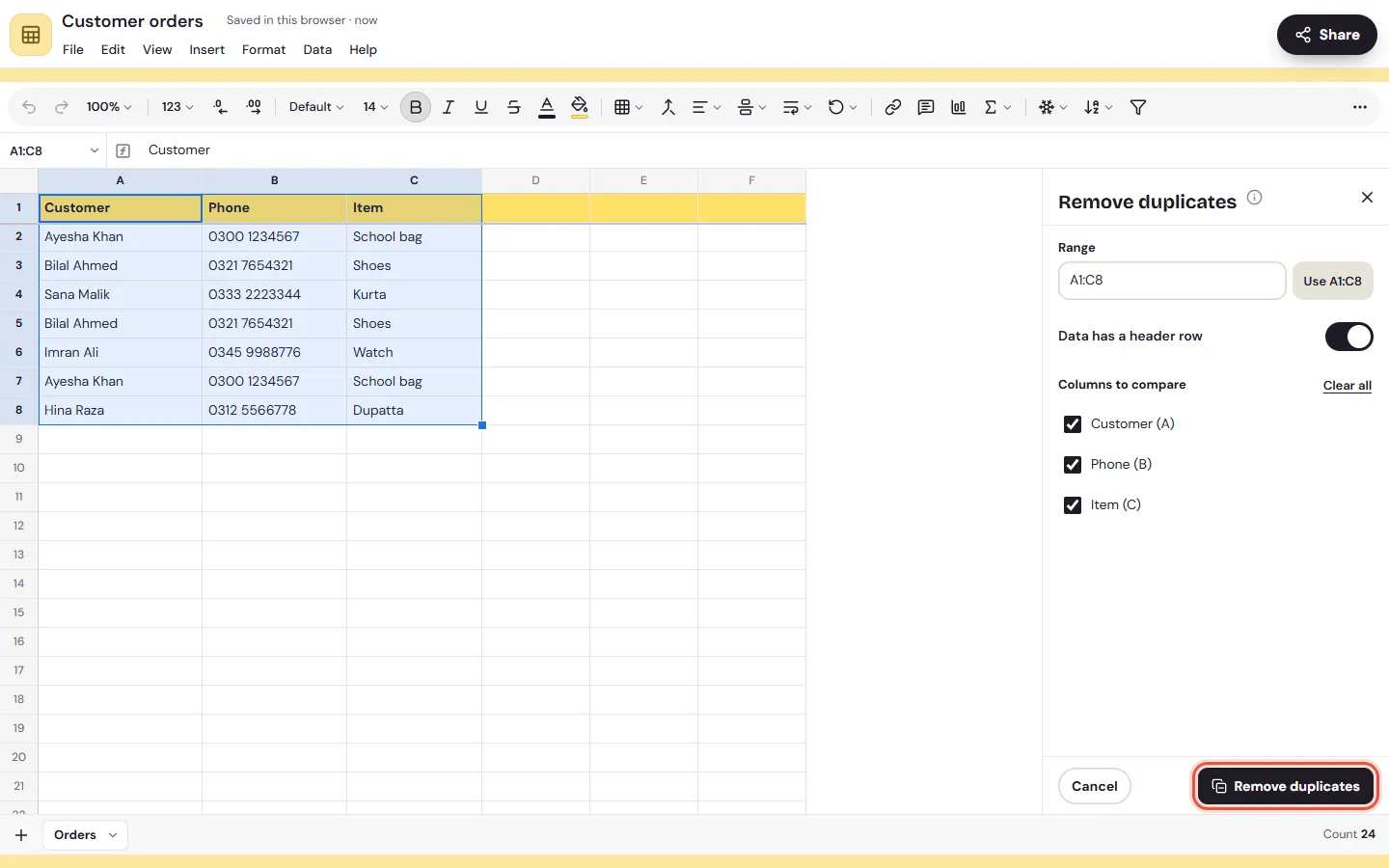Click the Cancel button
This screenshot has width=1389, height=868.
click(1095, 786)
